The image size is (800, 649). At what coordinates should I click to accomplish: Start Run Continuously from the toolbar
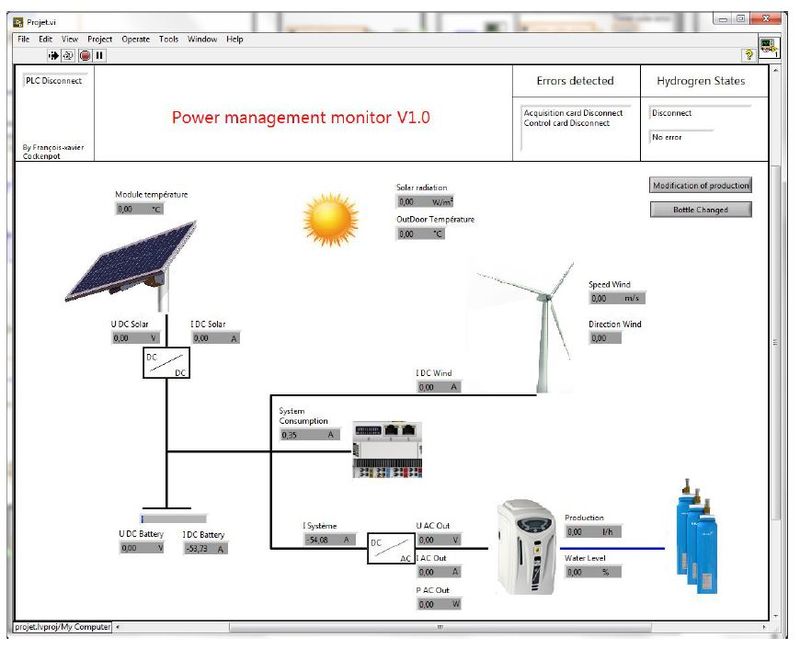click(x=68, y=55)
